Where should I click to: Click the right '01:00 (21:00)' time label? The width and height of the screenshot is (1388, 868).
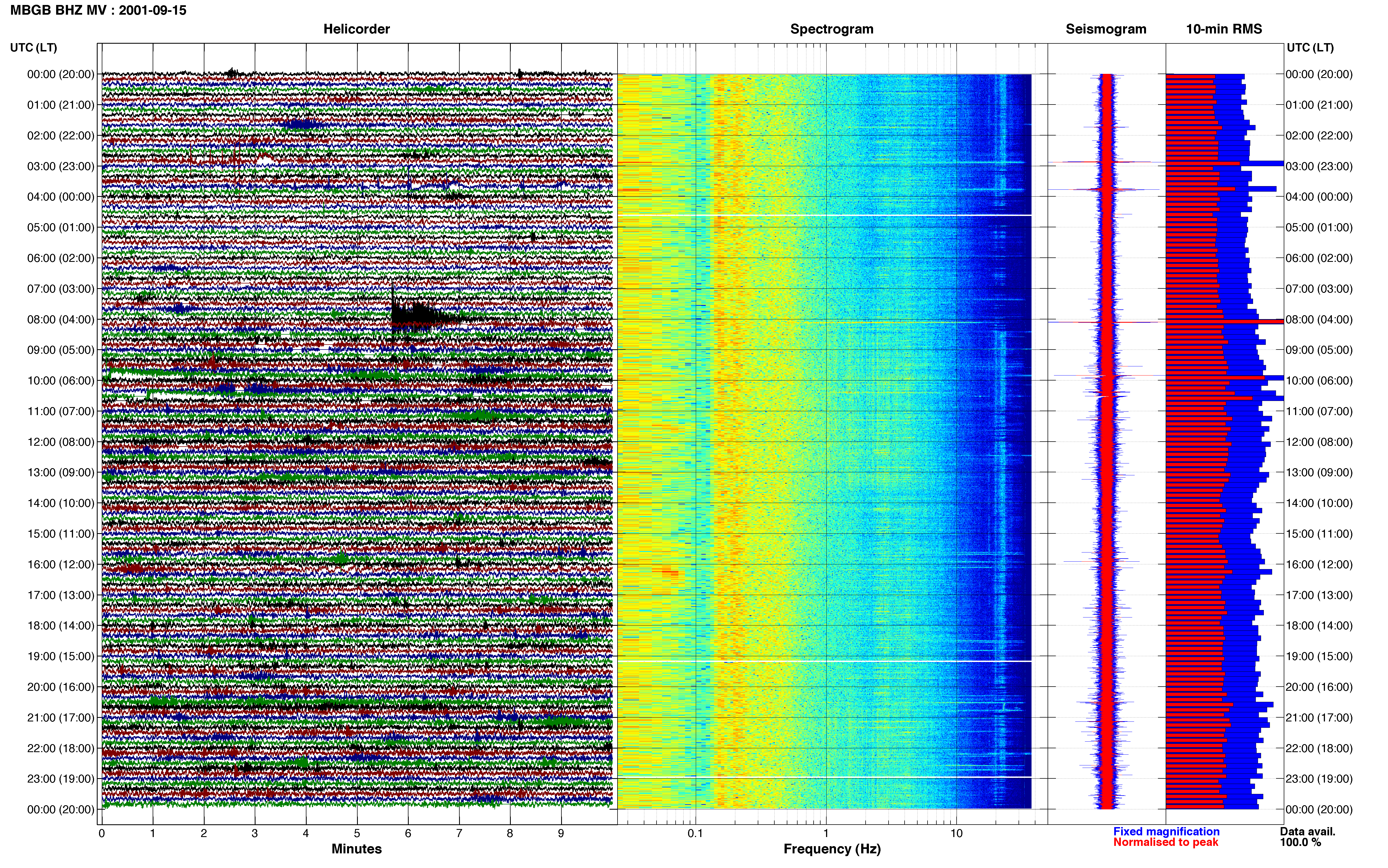tap(1319, 105)
